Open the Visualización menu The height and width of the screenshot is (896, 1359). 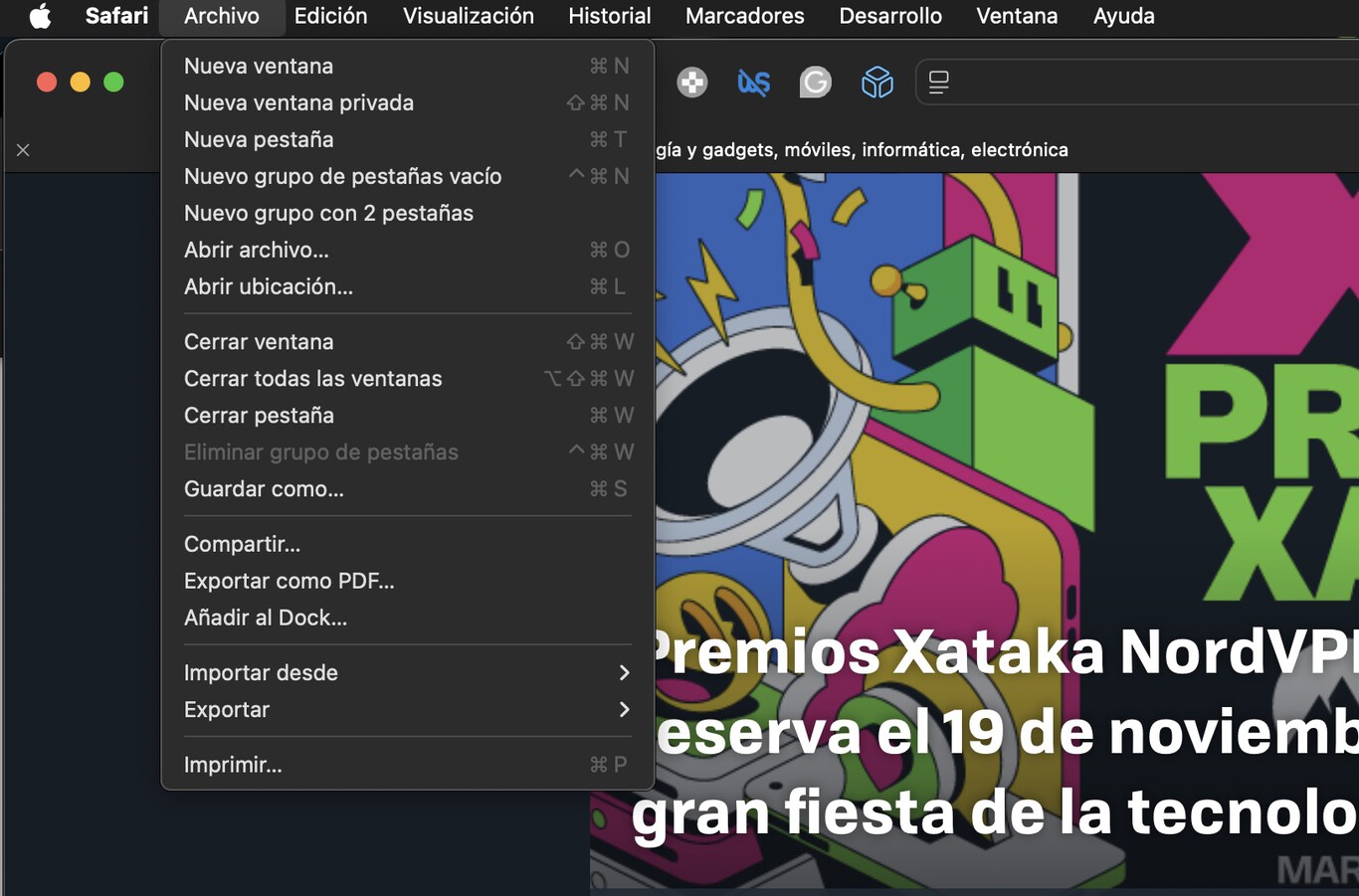[x=469, y=16]
